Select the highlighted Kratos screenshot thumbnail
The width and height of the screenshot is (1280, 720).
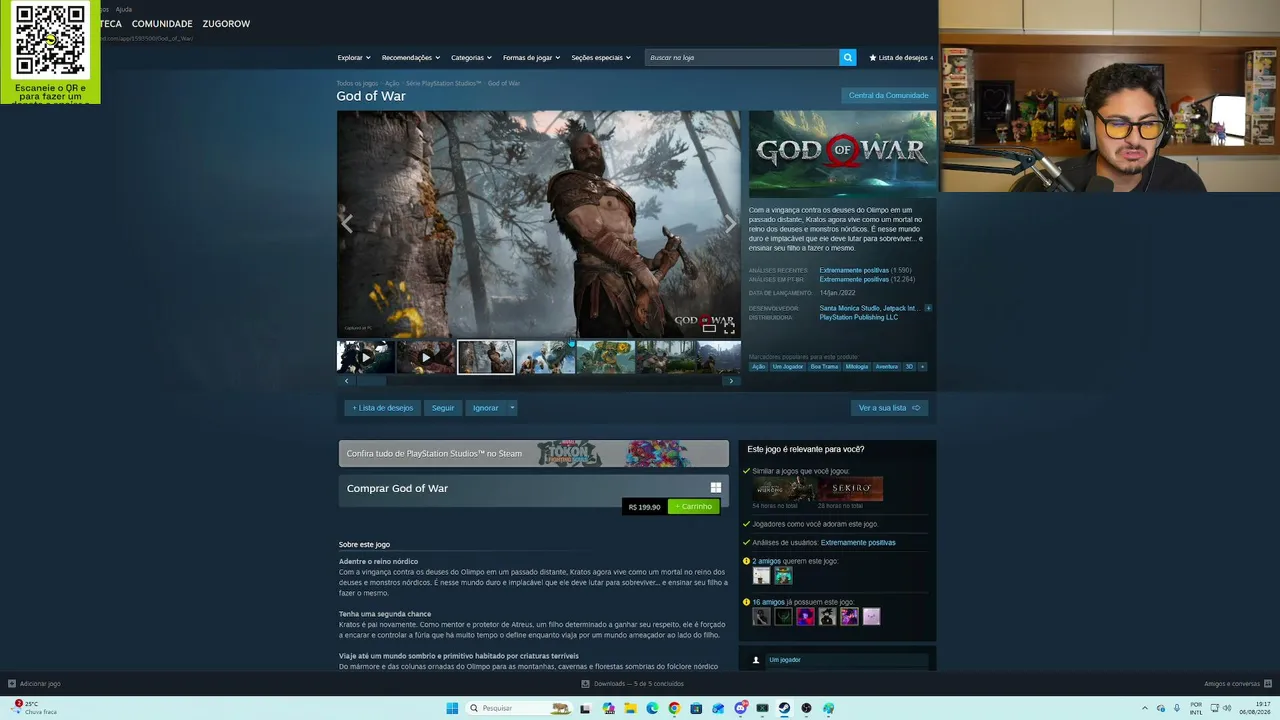point(486,357)
